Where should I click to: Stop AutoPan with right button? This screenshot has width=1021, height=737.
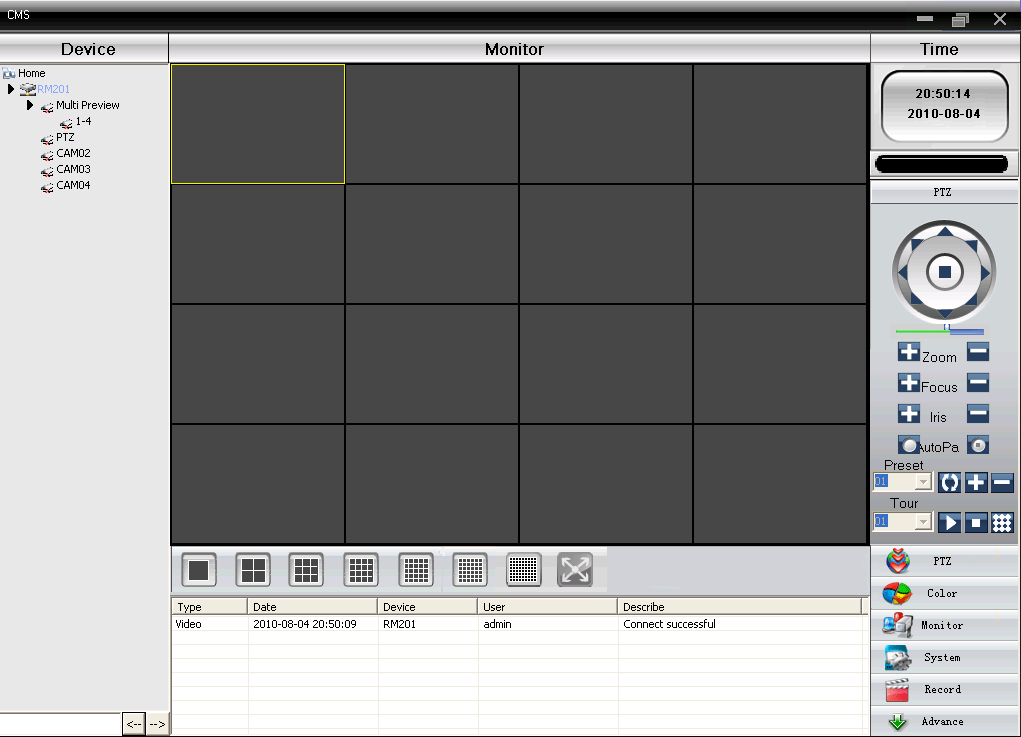pyautogui.click(x=977, y=445)
